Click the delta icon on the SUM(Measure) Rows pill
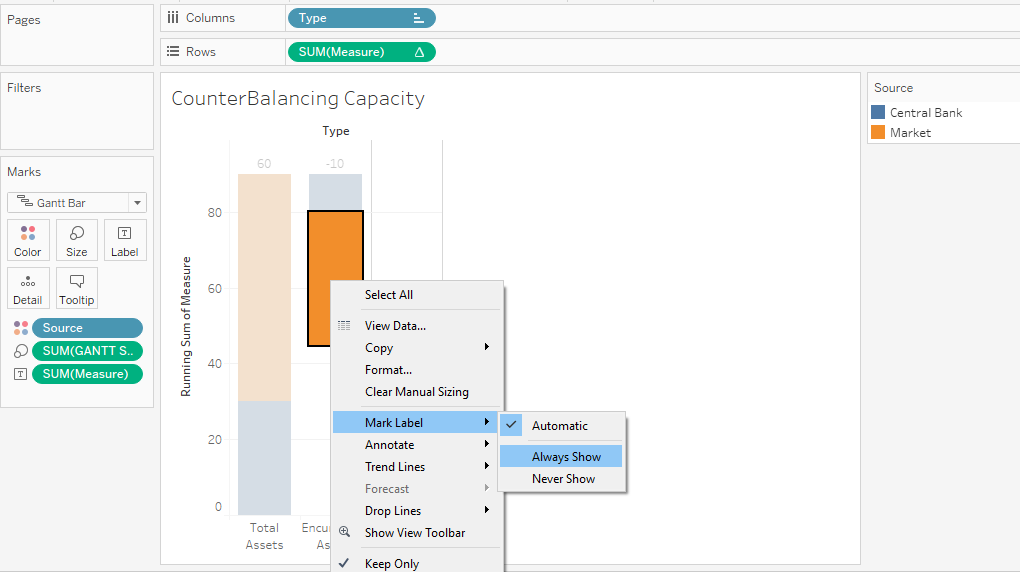Image resolution: width=1020 pixels, height=572 pixels. pos(419,52)
